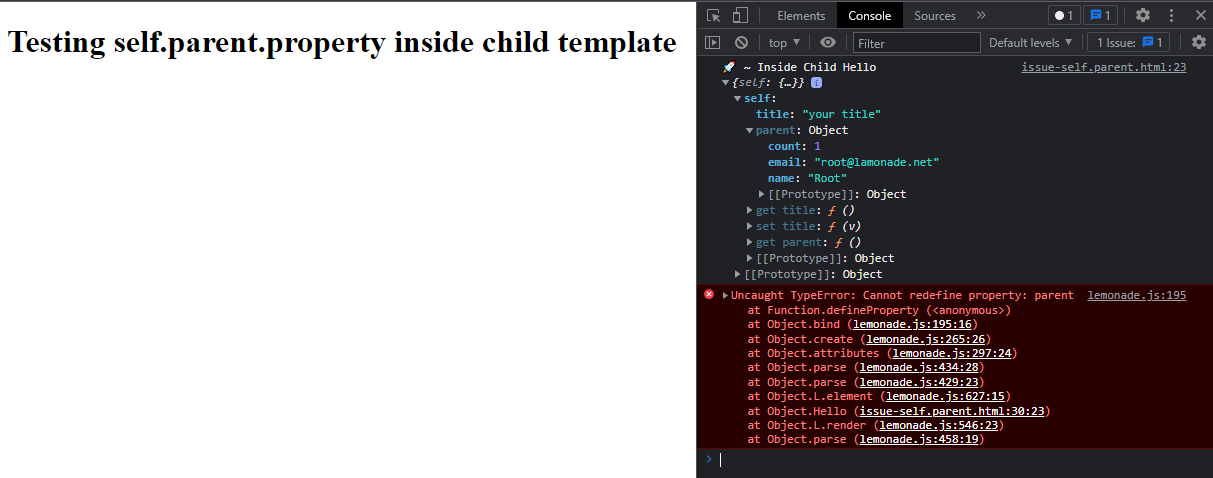
Task: Open the lemonade.js:434:28 stack link
Action: (918, 367)
